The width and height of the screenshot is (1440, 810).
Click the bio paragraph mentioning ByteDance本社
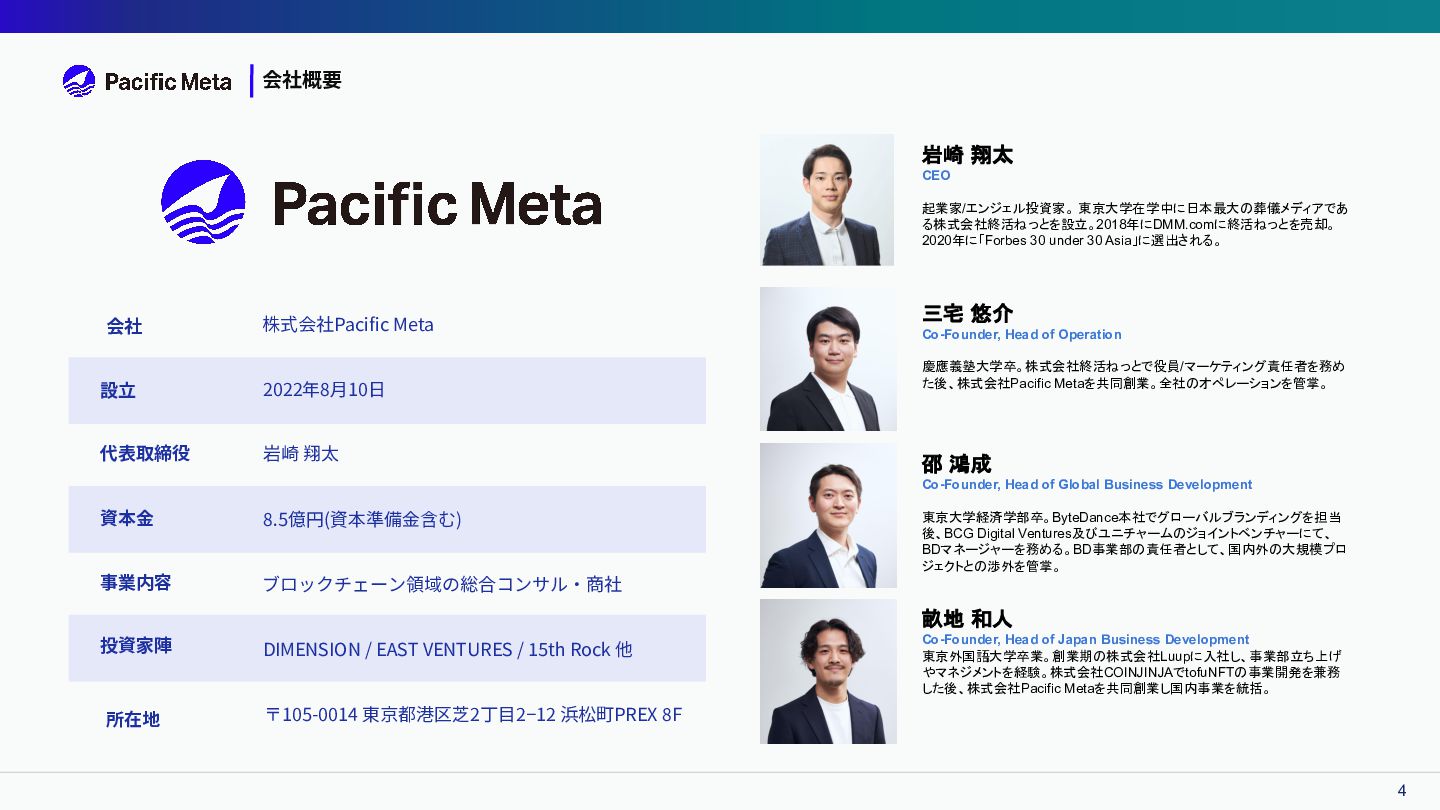click(x=1135, y=542)
